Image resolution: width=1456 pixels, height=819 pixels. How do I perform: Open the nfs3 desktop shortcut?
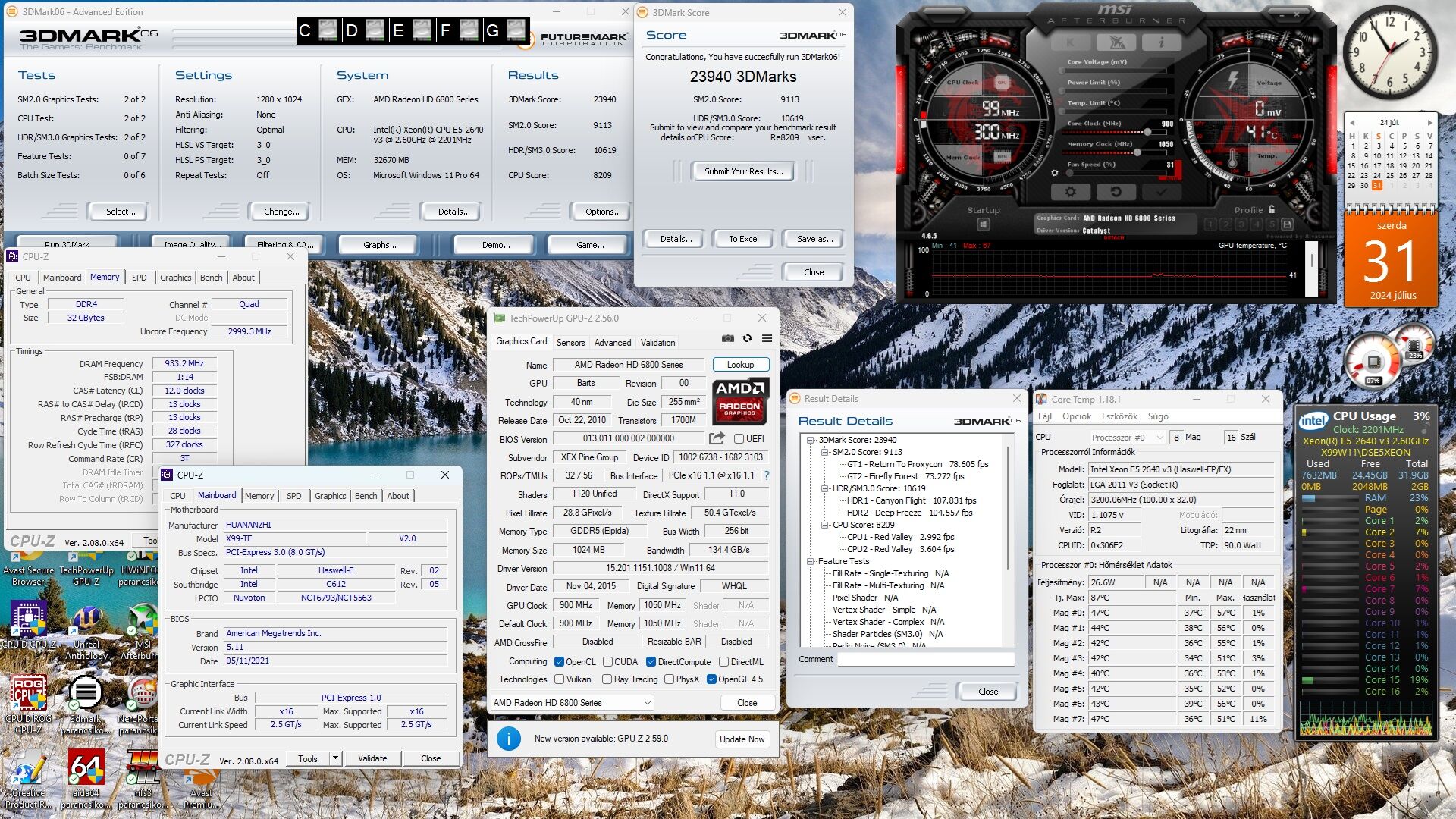coord(143,780)
